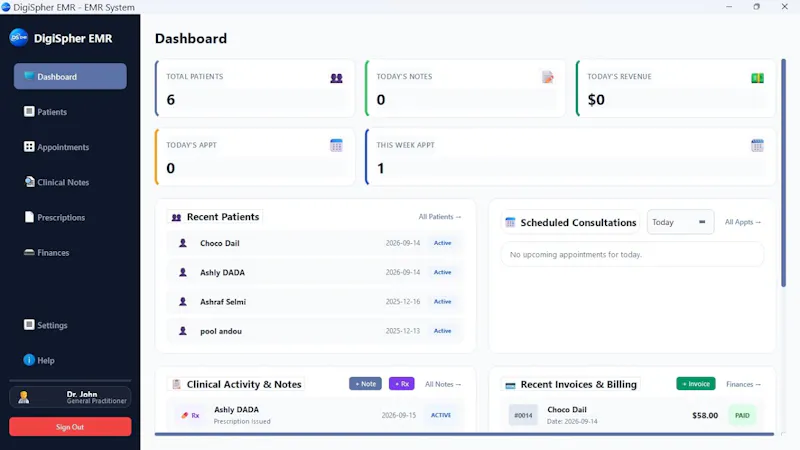This screenshot has width=800, height=450.
Task: Click the Active status for Choco Dail
Action: click(442, 243)
